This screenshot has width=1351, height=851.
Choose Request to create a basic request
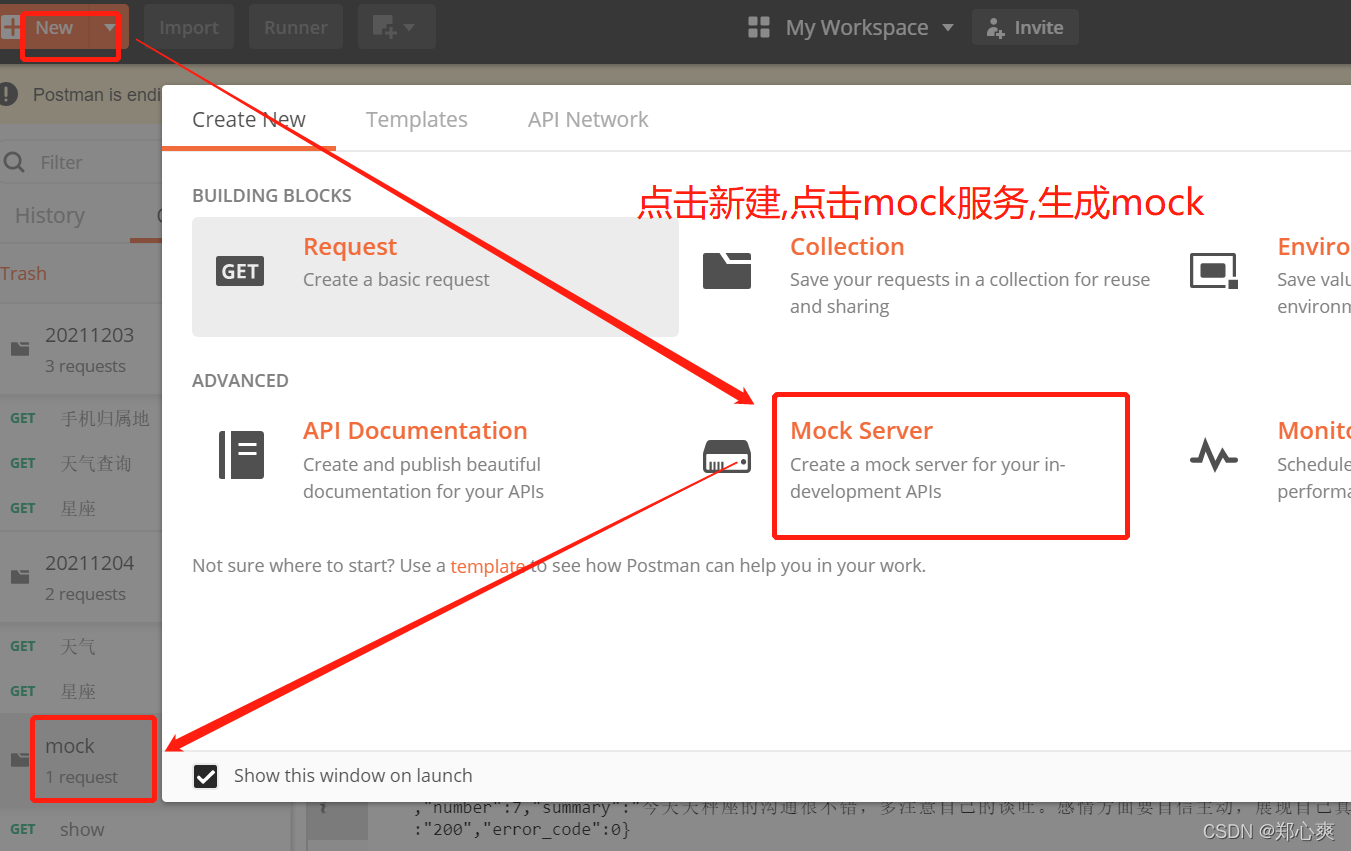435,277
